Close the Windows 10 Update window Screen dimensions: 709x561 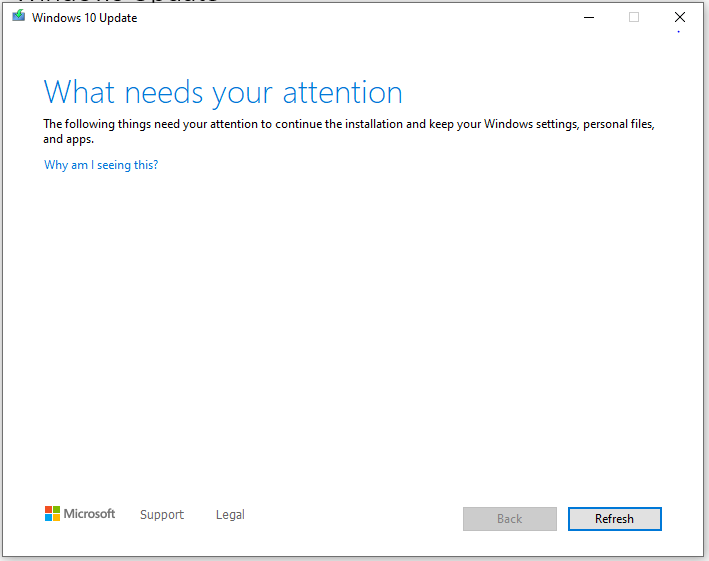(680, 17)
